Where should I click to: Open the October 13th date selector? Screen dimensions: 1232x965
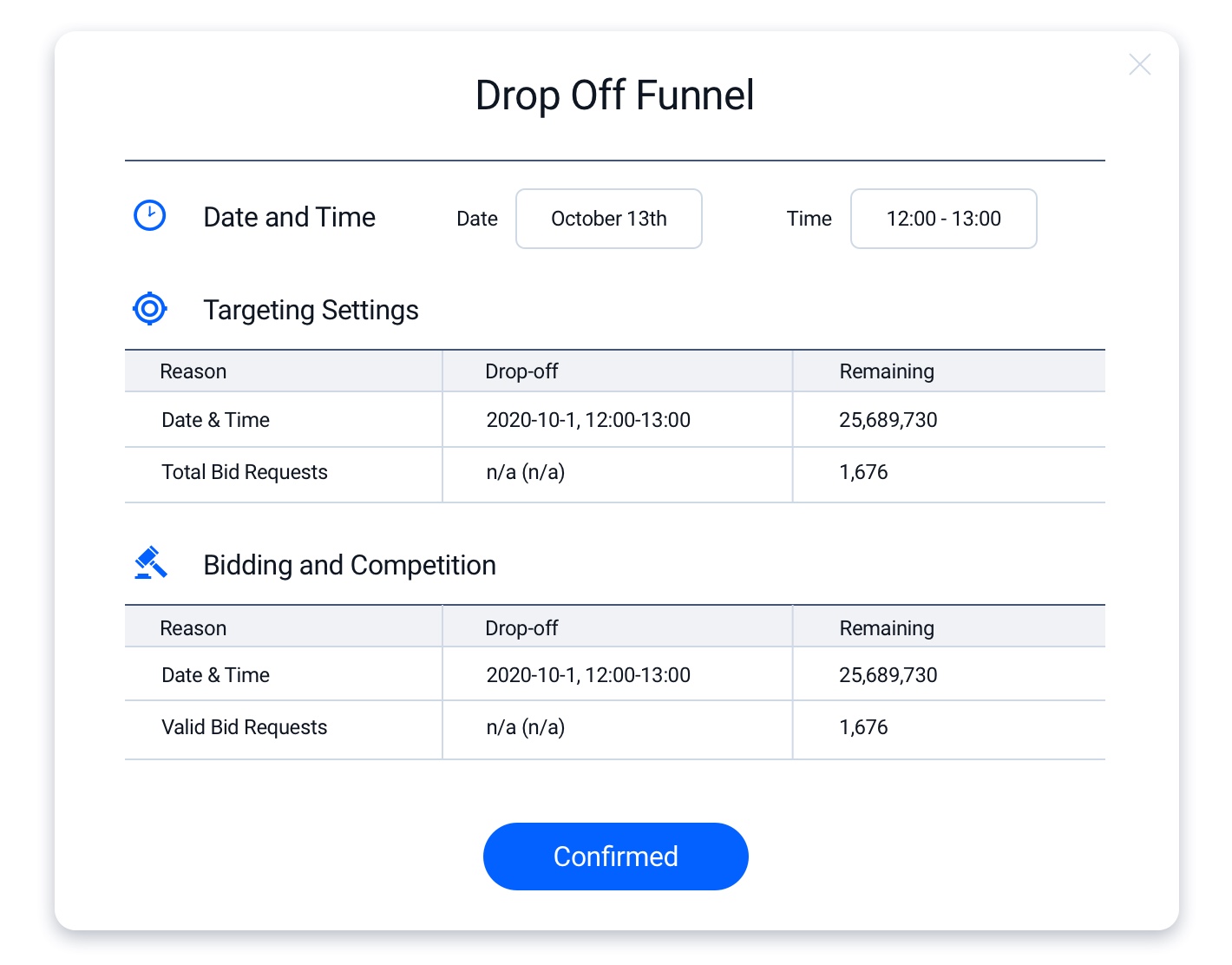point(608,219)
